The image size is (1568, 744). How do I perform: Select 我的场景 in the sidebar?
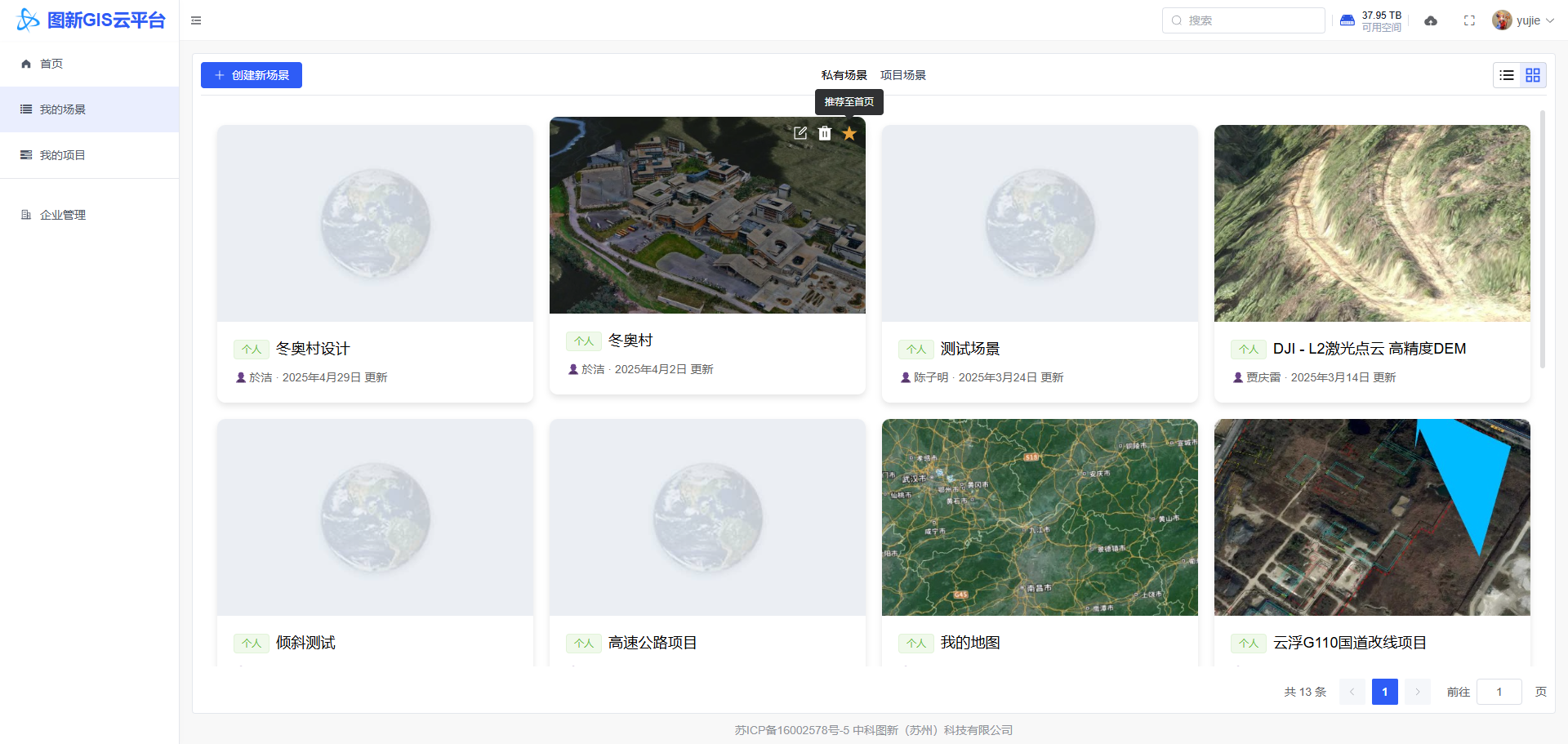[x=89, y=109]
